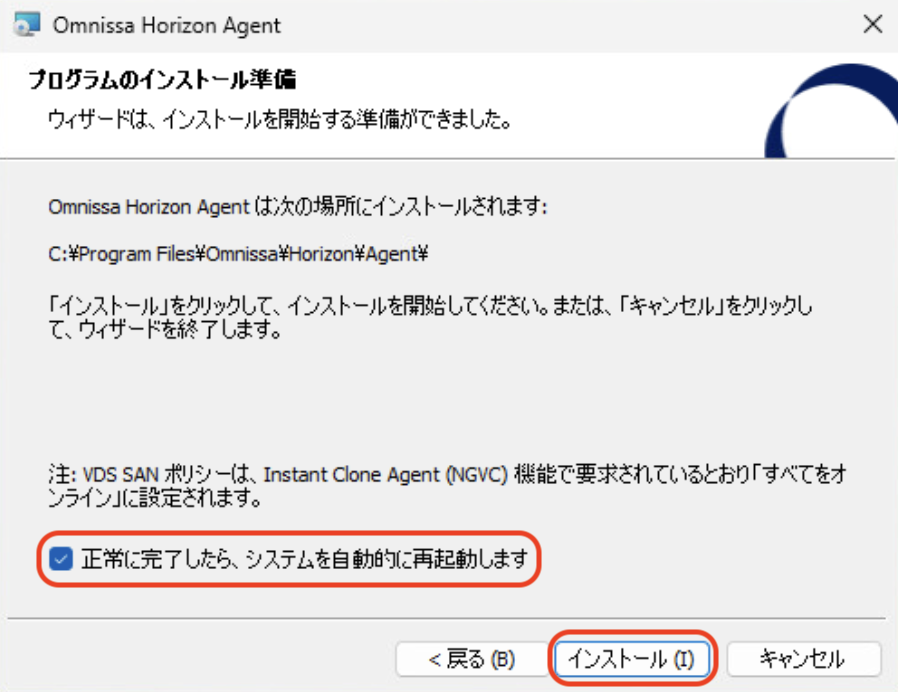Cancel setup with the キャンセル button
This screenshot has height=692, width=898.
pos(803,659)
